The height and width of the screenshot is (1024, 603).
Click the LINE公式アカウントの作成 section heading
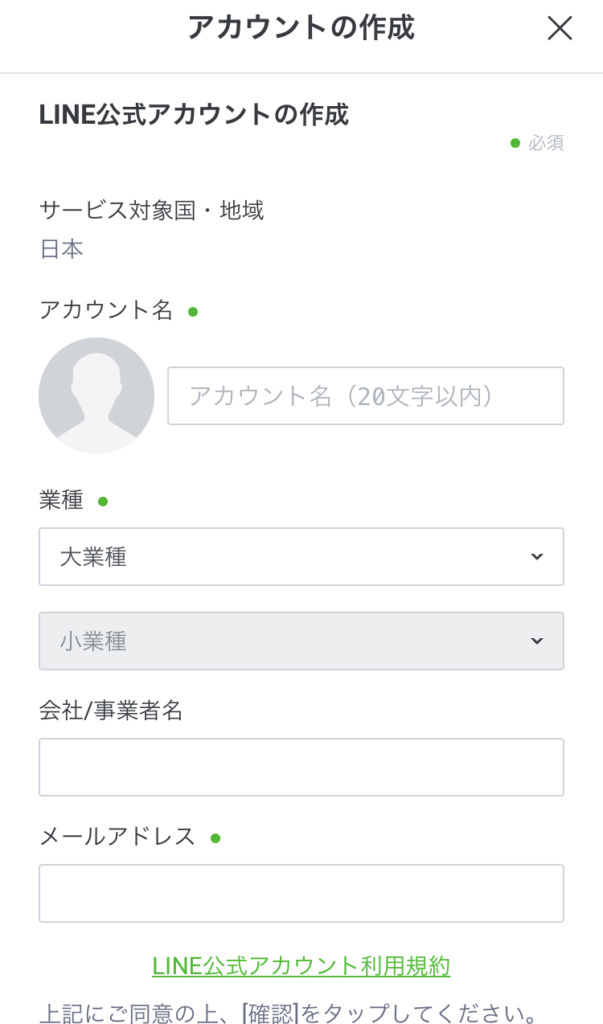194,115
